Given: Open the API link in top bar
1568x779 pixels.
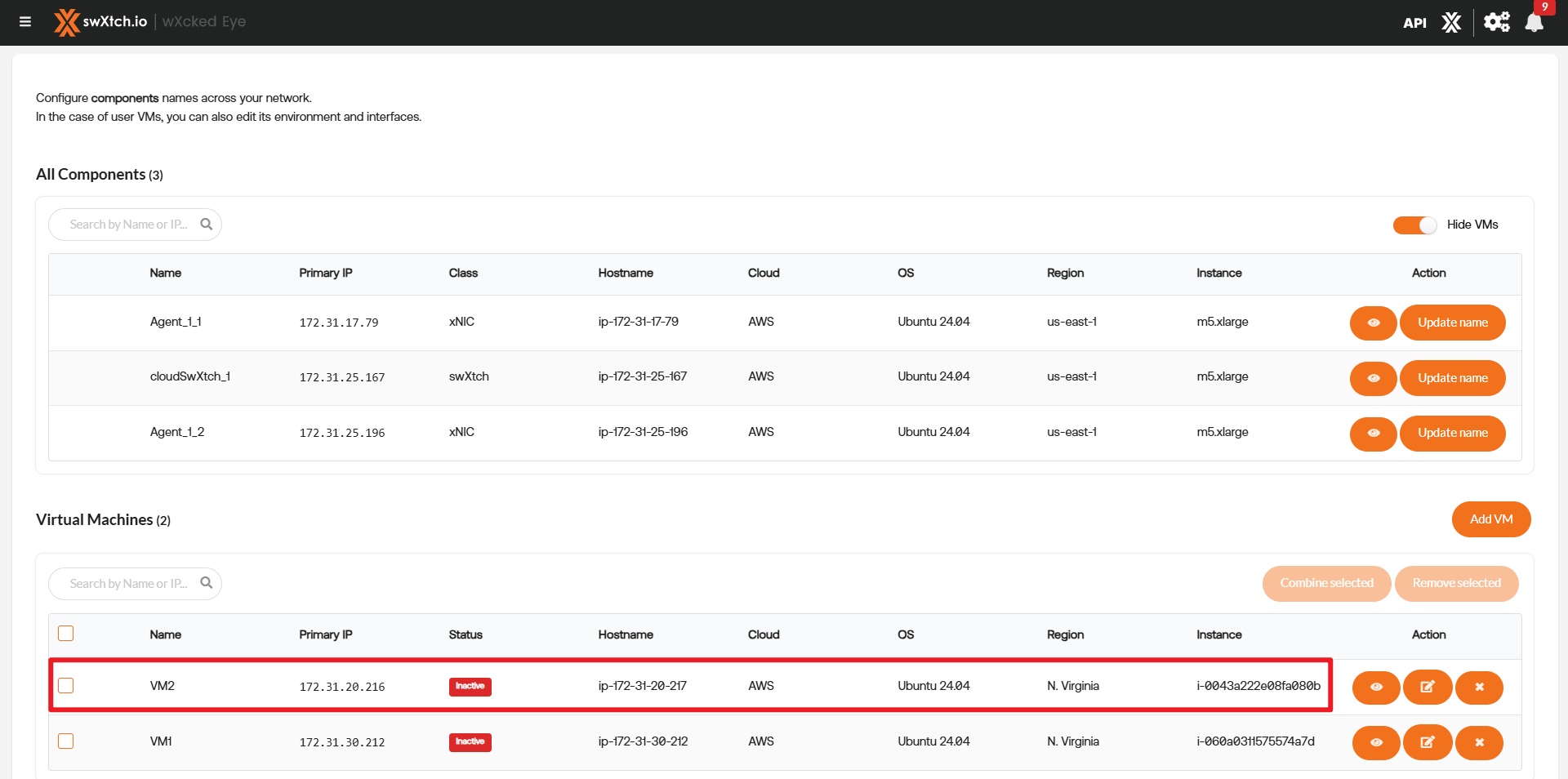Looking at the screenshot, I should 1414,23.
